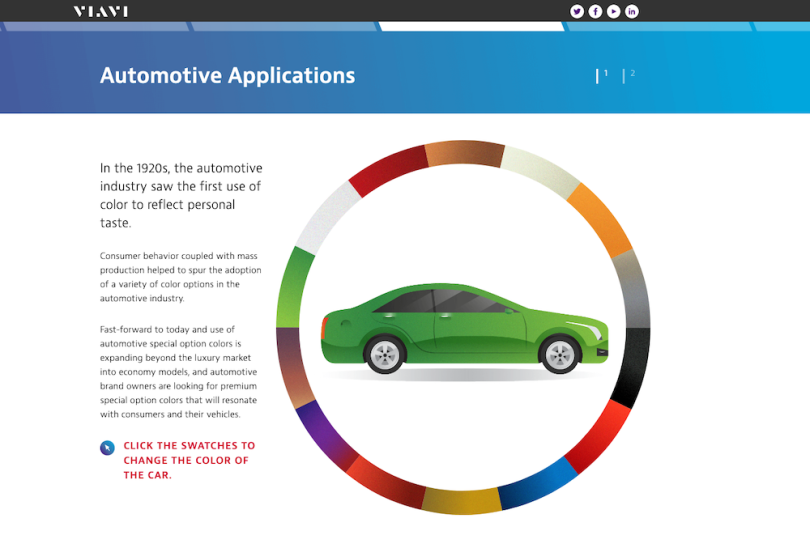This screenshot has height=548, width=810.
Task: Choose the gold color swatch at the ring's bottom
Action: [x=461, y=500]
